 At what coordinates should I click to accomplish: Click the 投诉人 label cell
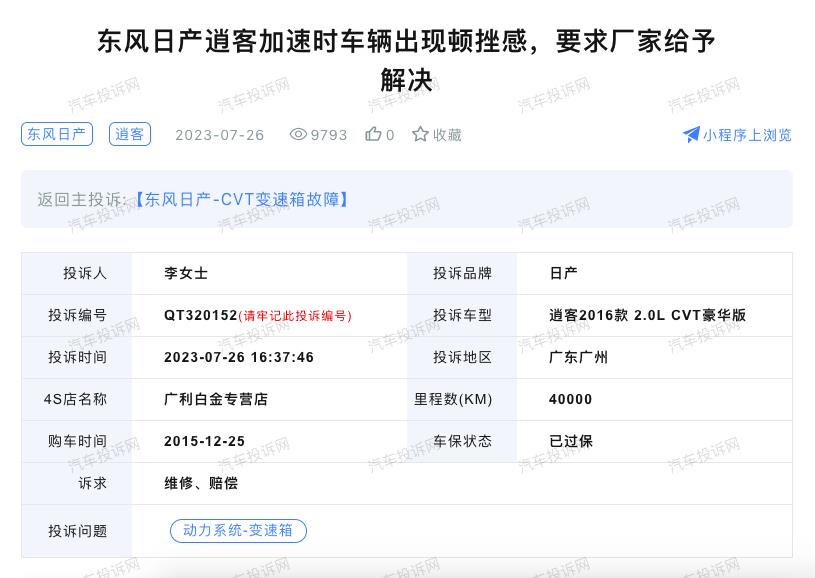[x=77, y=273]
